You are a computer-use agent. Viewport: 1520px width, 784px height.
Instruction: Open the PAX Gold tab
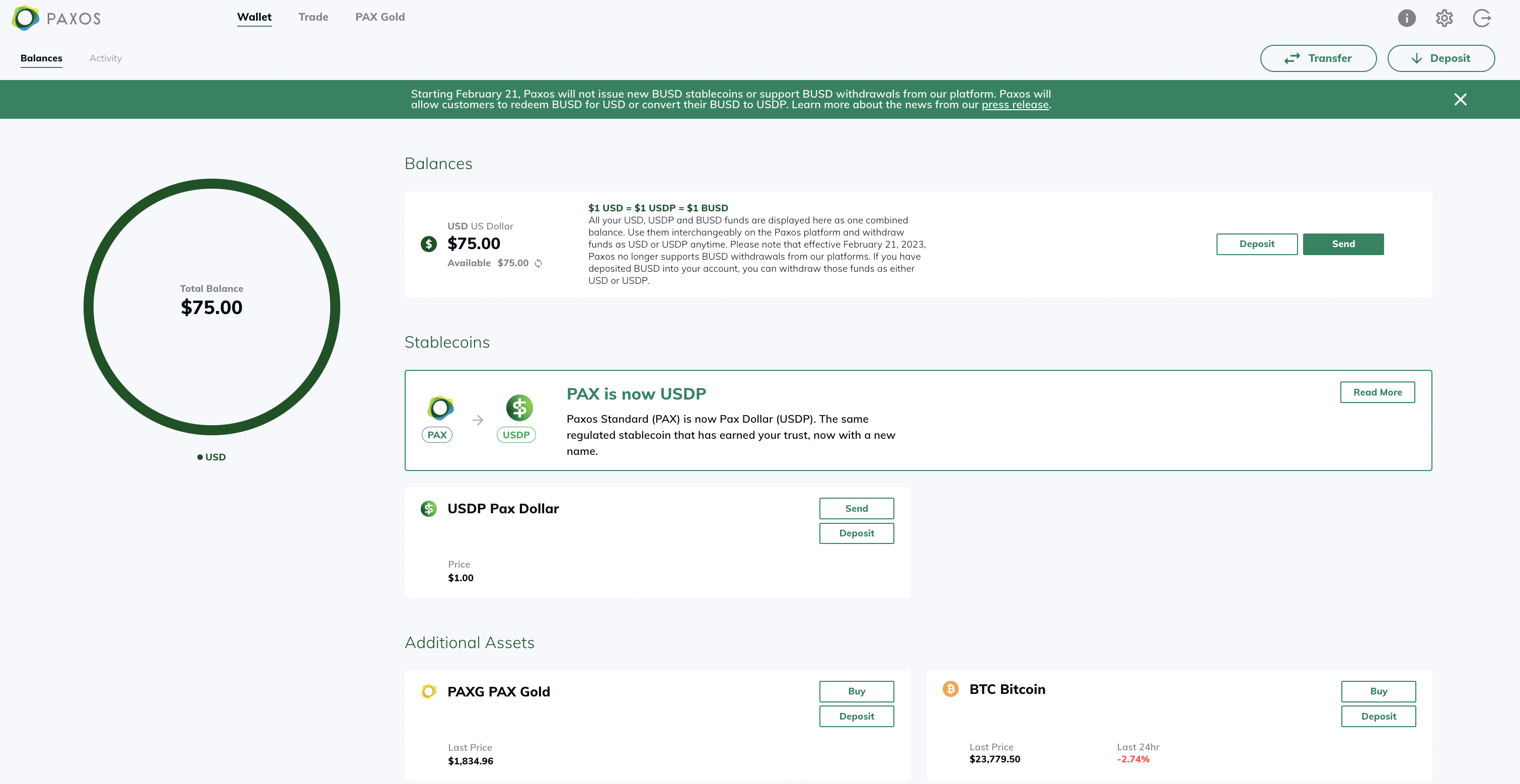(x=380, y=17)
